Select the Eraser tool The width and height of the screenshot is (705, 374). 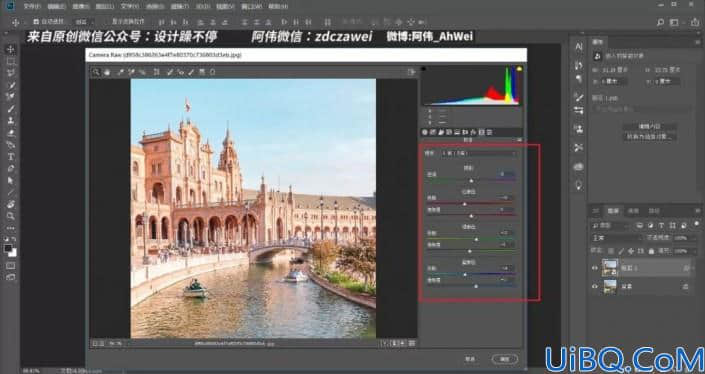tap(11, 133)
